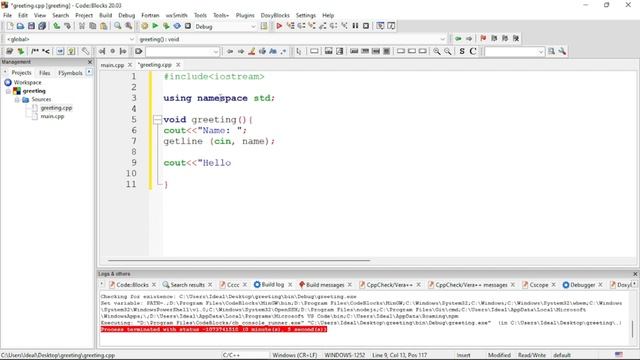Open the Build messages log tab
640x360 pixels.
tap(325, 285)
